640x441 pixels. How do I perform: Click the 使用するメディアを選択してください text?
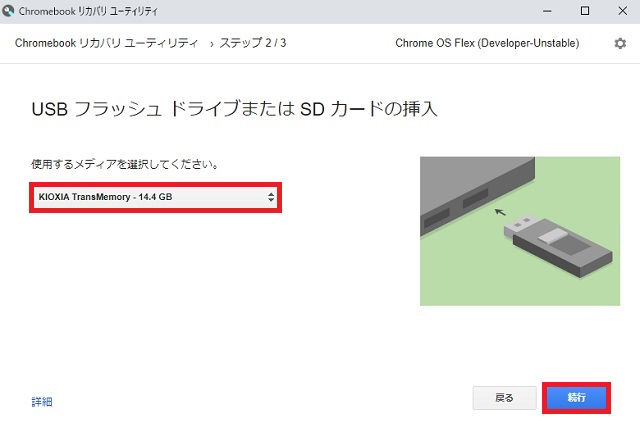125,164
